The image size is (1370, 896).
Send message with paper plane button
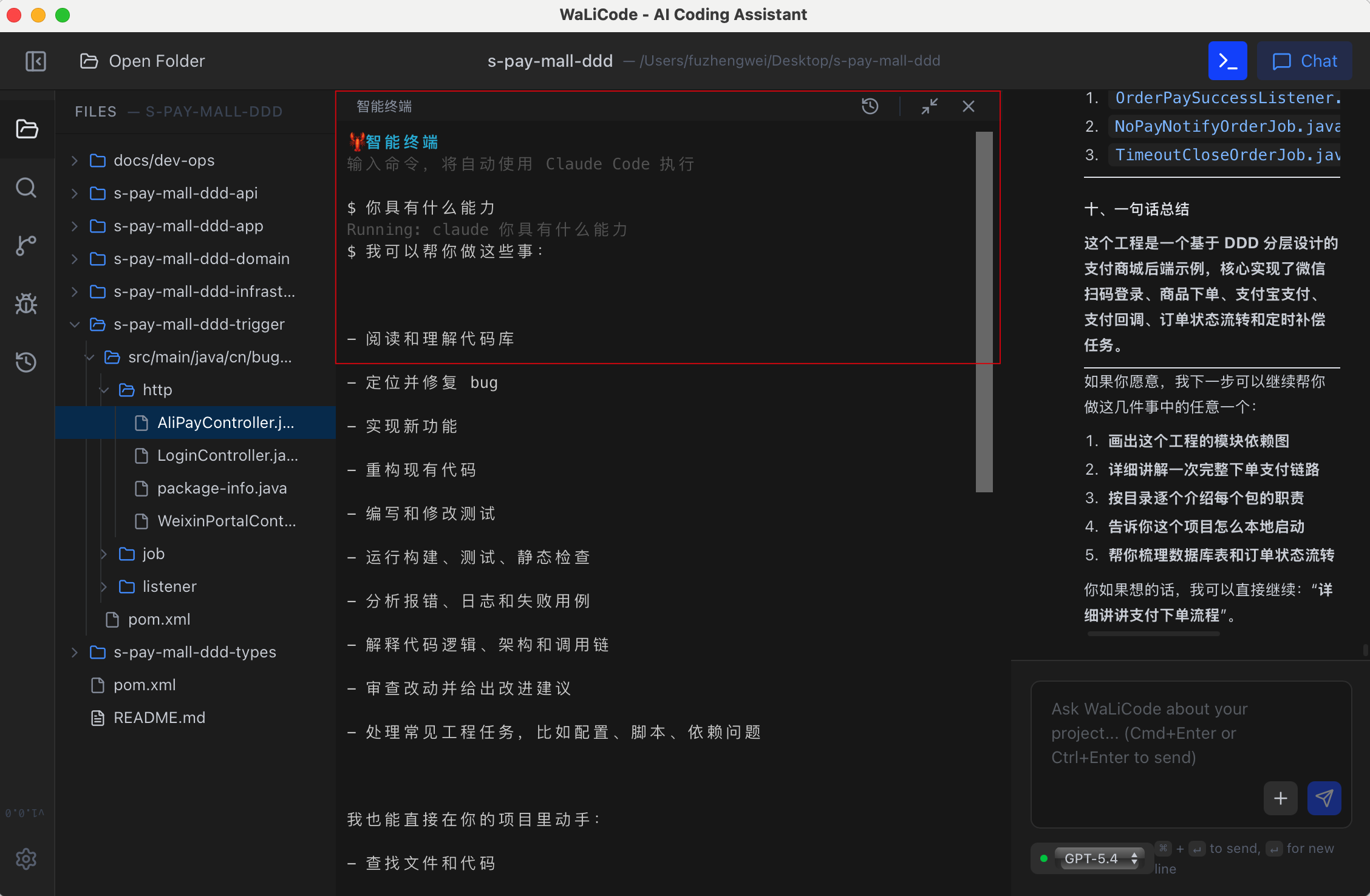(x=1324, y=798)
